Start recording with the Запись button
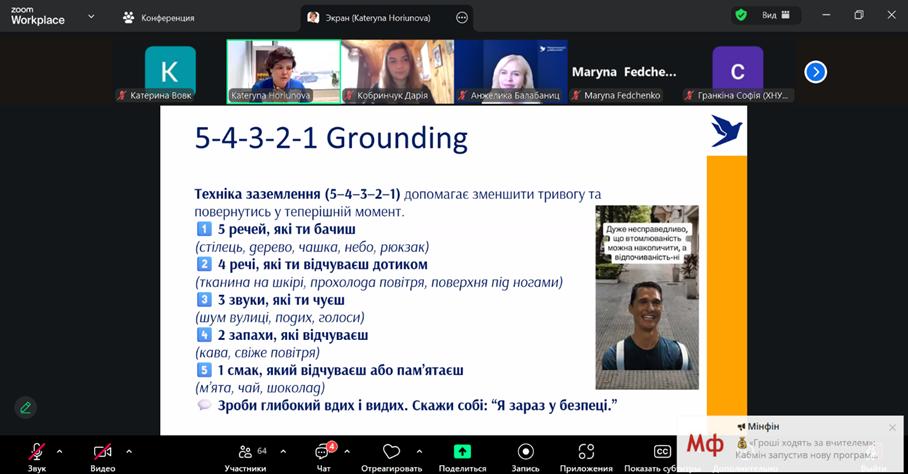The image size is (908, 474). click(x=526, y=452)
